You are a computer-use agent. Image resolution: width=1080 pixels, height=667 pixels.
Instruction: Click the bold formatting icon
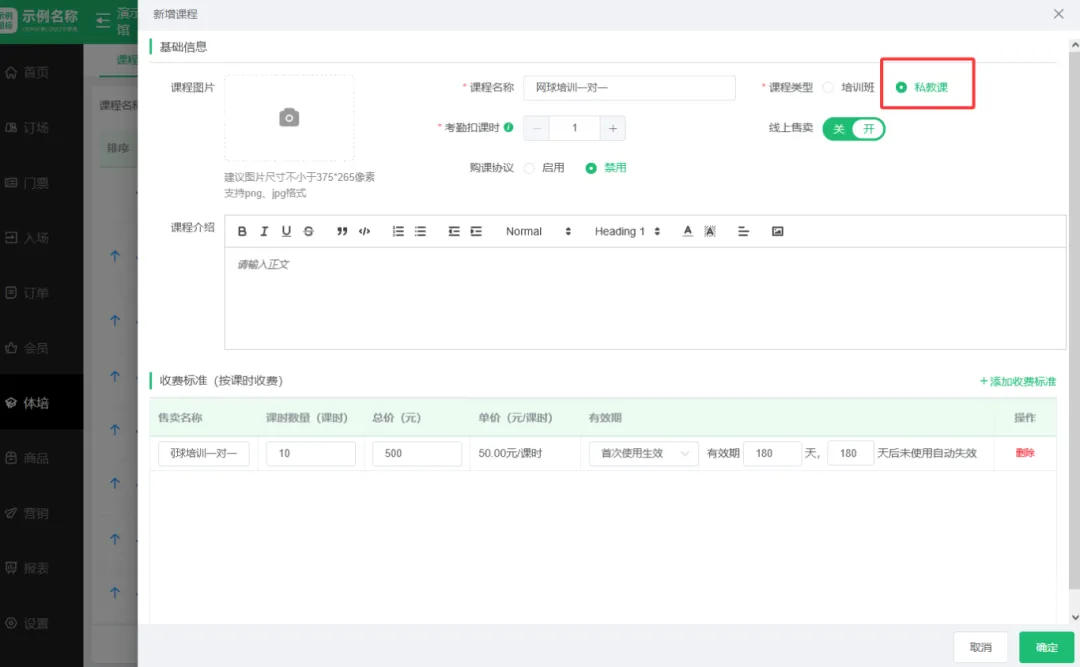tap(242, 231)
